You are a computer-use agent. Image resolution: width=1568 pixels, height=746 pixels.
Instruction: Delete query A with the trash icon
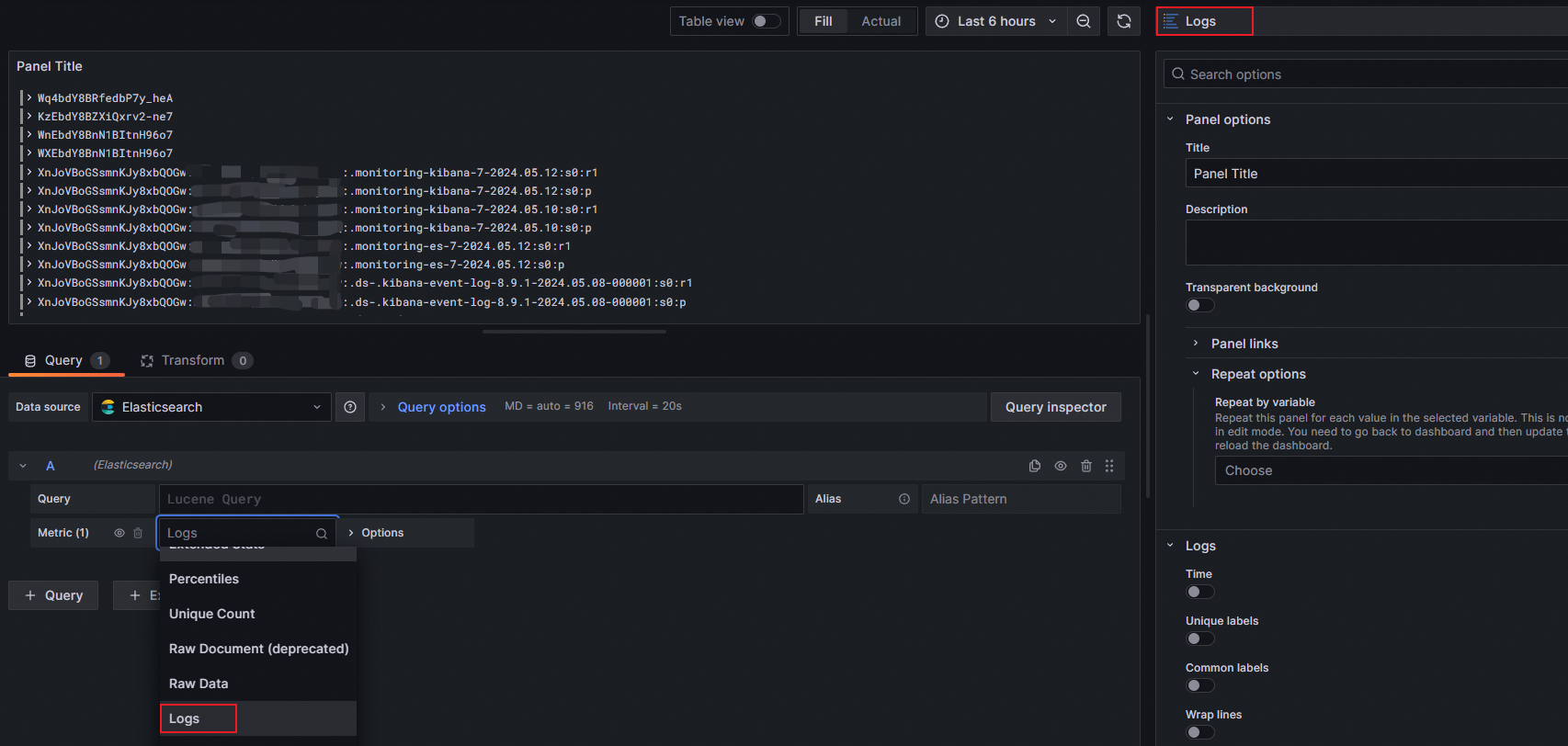(x=1086, y=466)
